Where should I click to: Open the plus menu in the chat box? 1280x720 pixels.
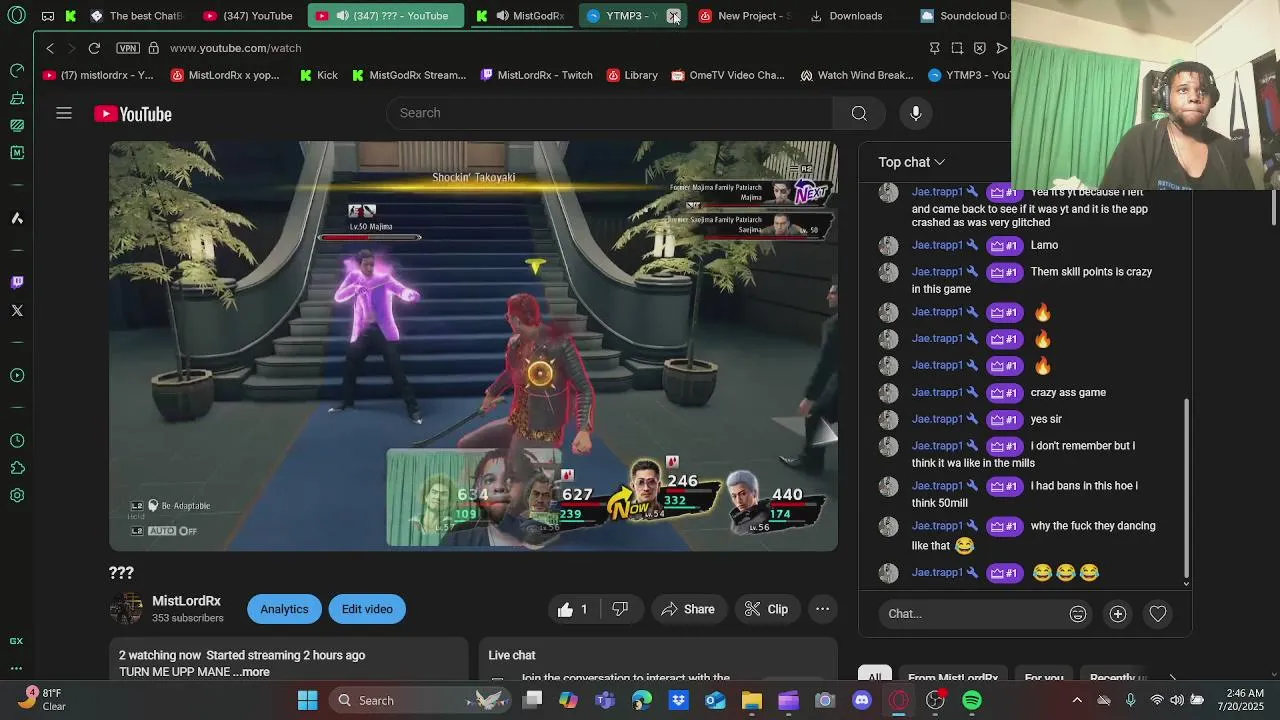pos(1118,614)
